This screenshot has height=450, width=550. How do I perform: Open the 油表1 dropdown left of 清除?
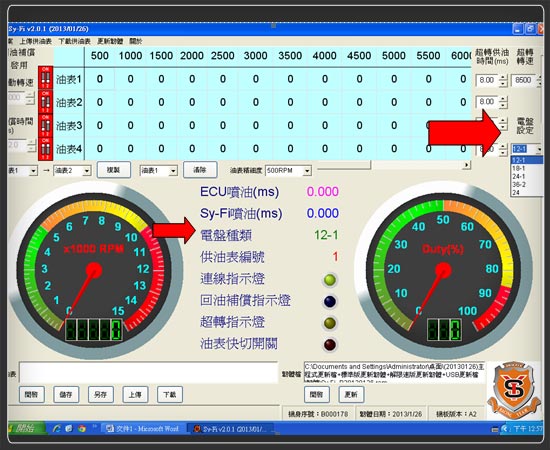click(159, 171)
